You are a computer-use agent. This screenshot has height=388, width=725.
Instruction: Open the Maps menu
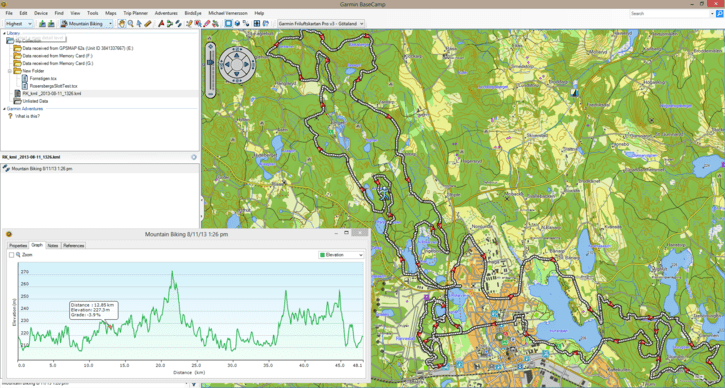coord(111,13)
